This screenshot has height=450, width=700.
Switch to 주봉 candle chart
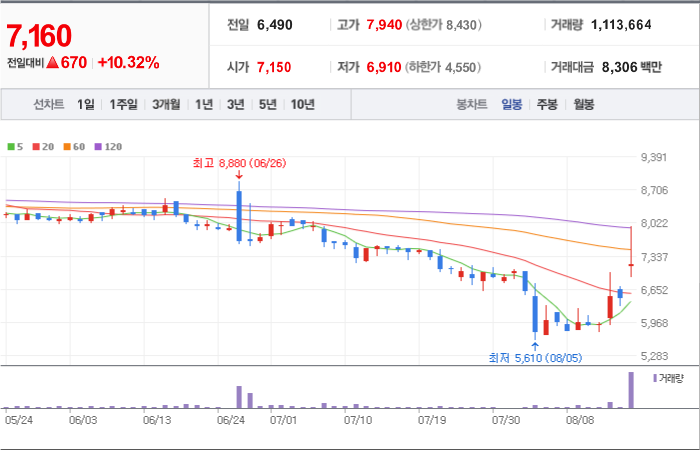coord(547,105)
